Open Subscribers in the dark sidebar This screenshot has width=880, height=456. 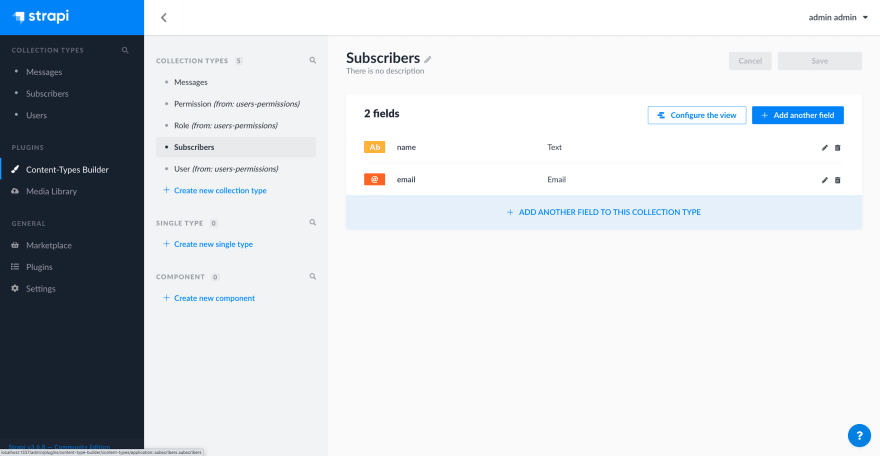[47, 94]
